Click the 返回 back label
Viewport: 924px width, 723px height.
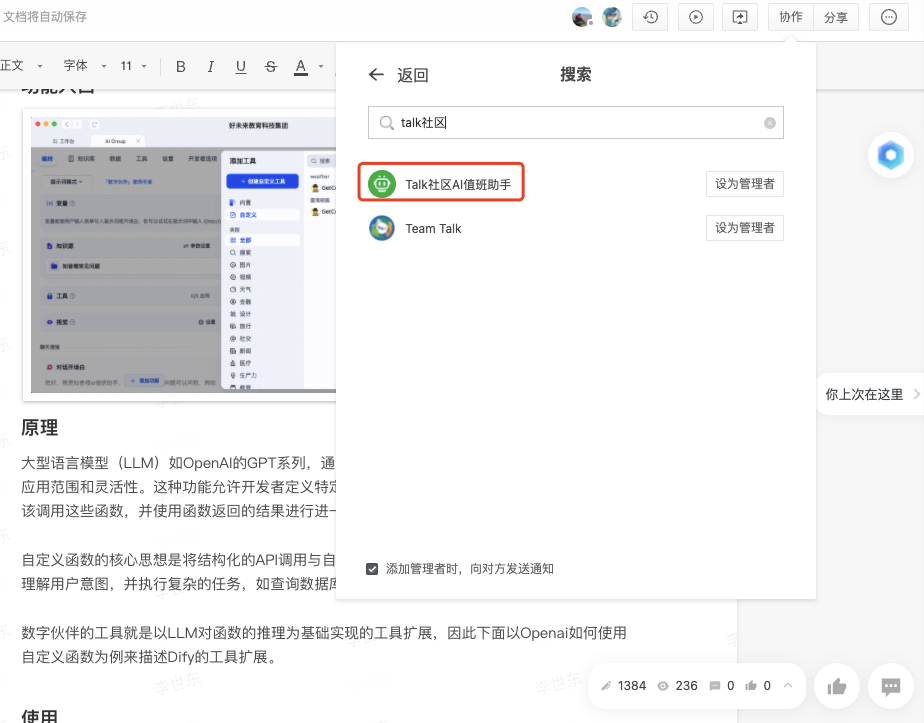tap(412, 75)
